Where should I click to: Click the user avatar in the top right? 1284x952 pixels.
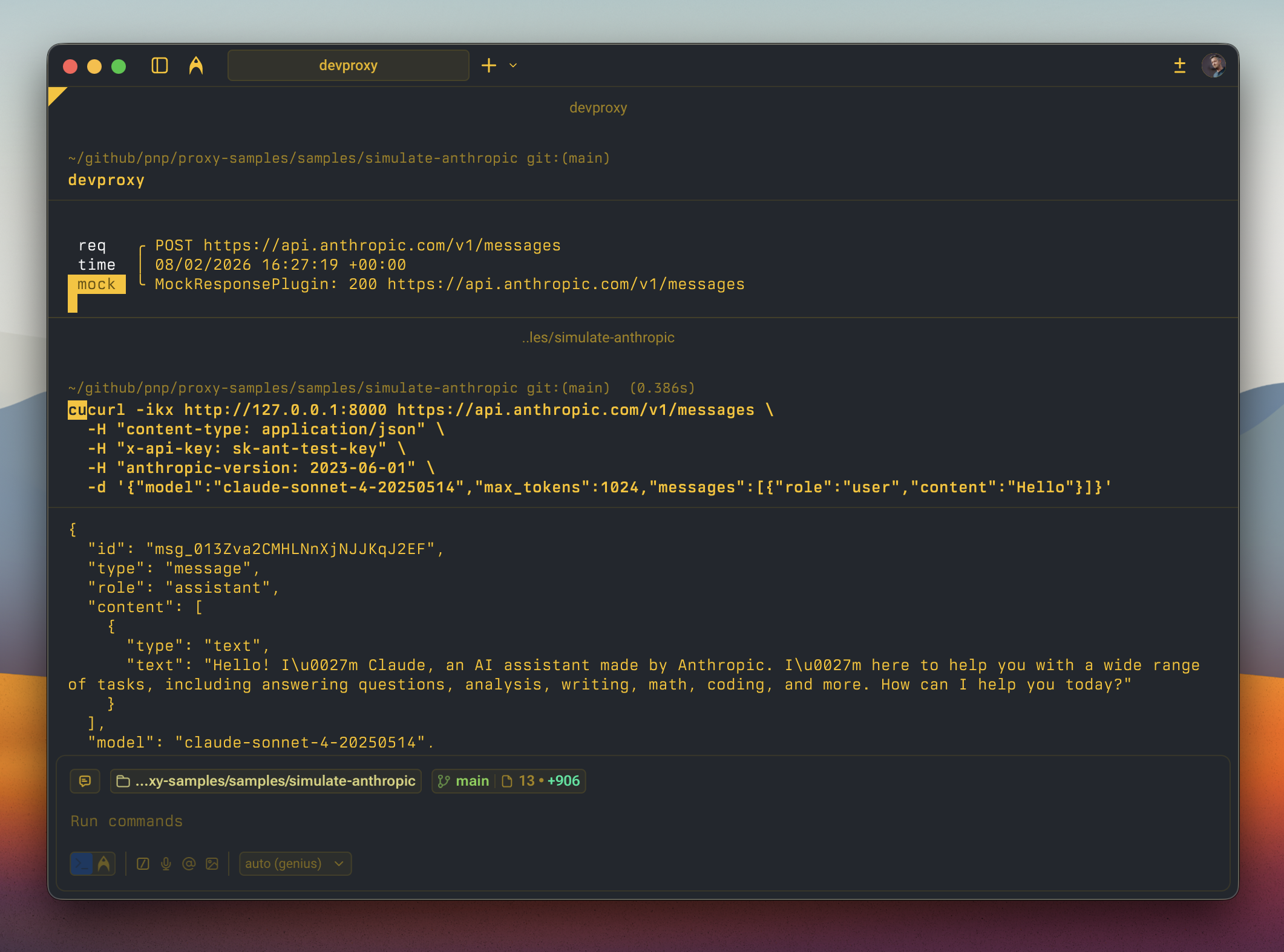pyautogui.click(x=1214, y=65)
